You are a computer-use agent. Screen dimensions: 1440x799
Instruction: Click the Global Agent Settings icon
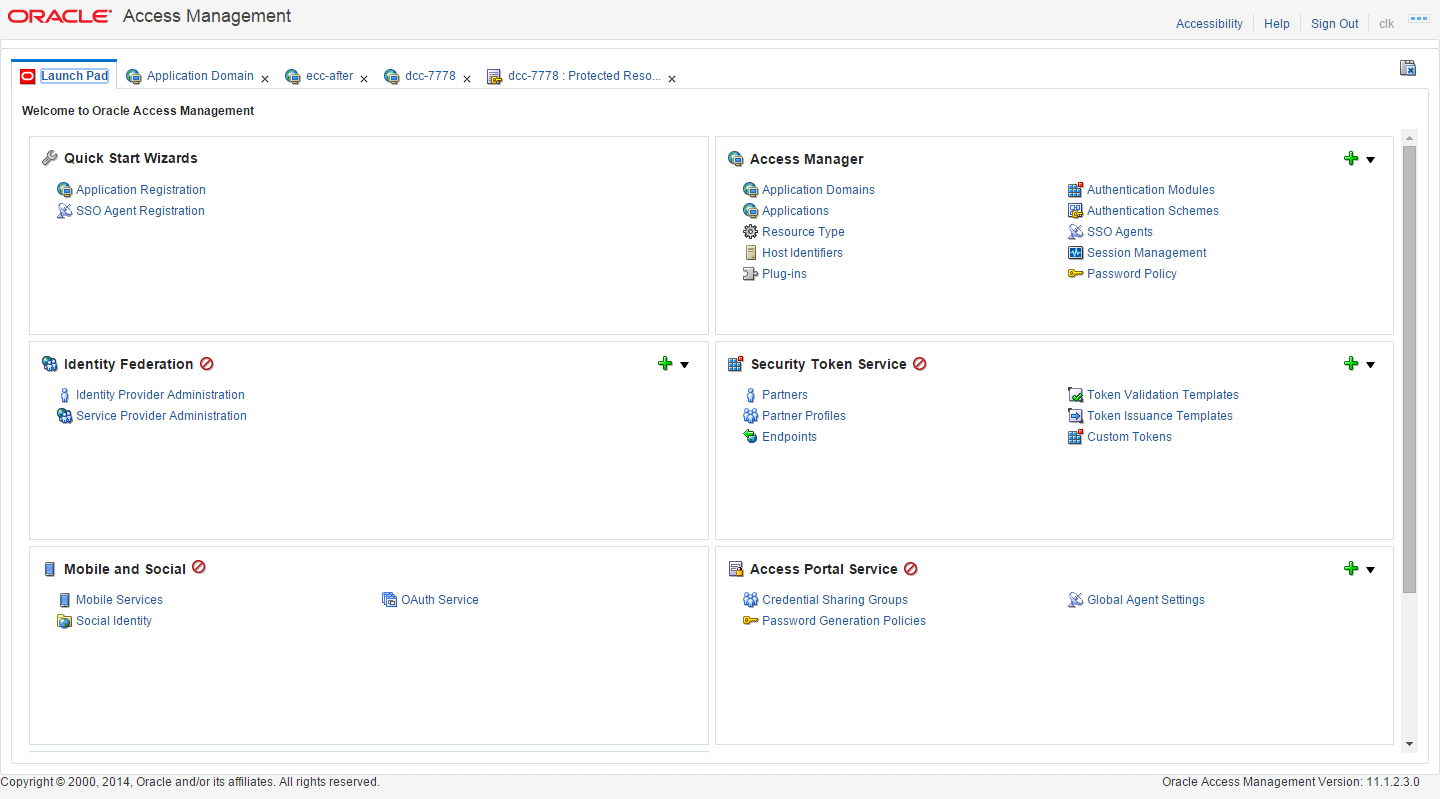(1075, 600)
